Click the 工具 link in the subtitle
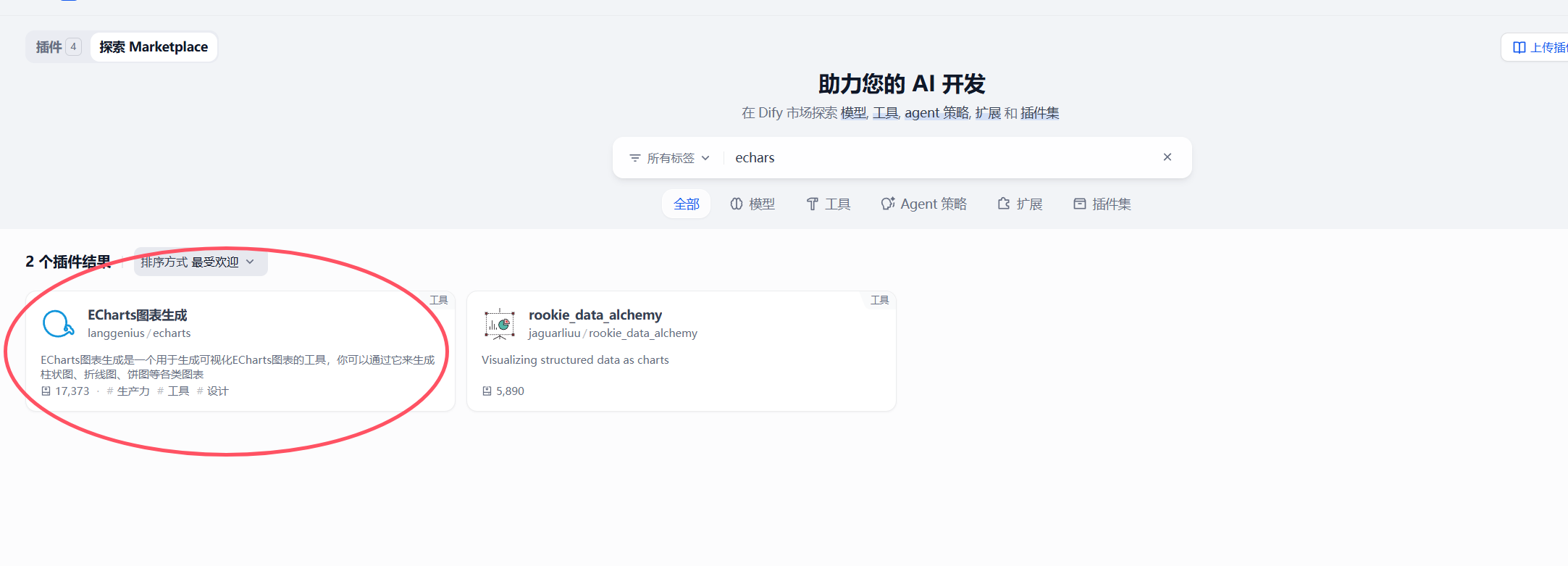1568x566 pixels. coord(885,113)
